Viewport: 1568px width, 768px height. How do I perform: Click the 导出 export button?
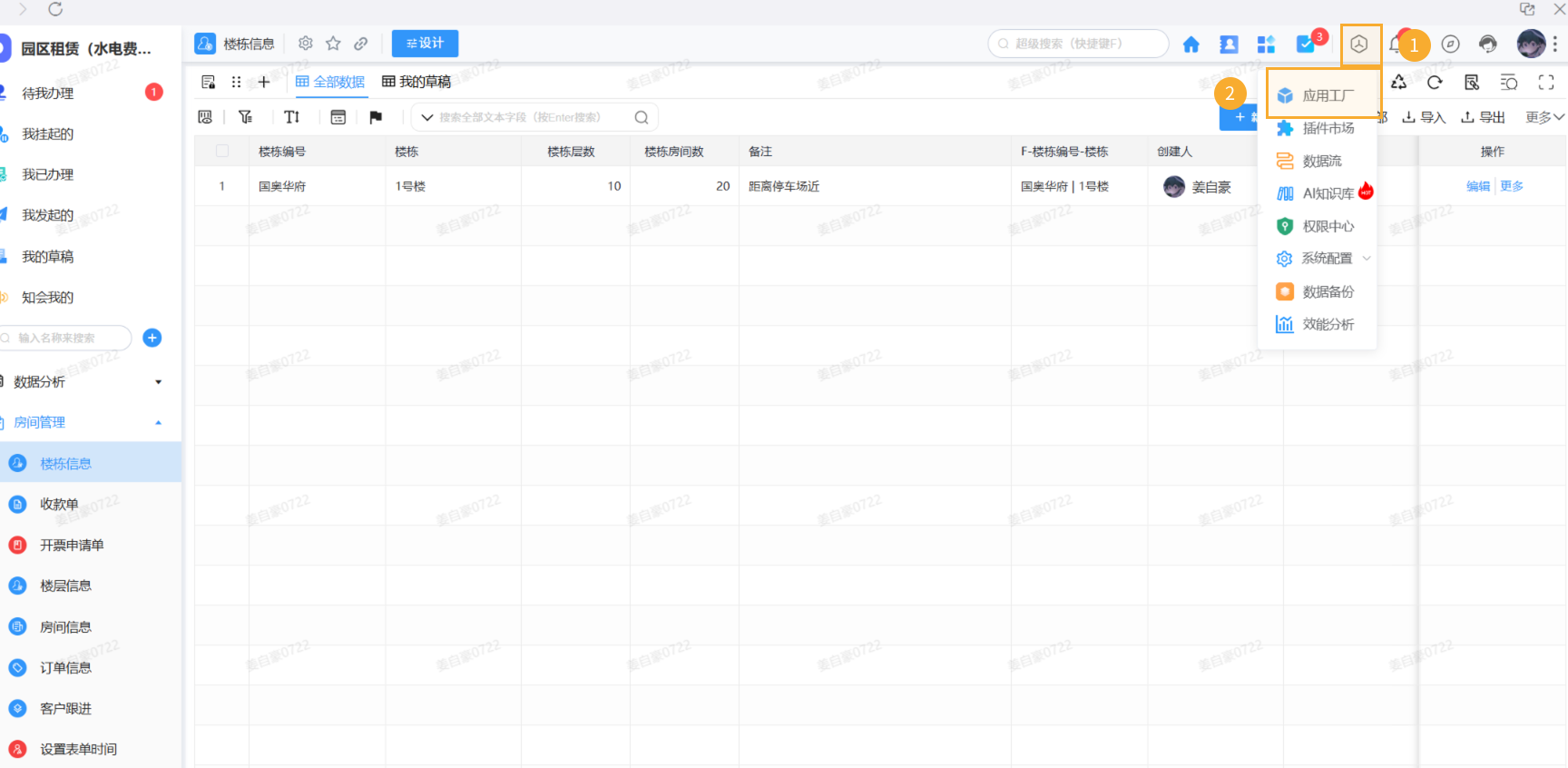[x=1483, y=117]
